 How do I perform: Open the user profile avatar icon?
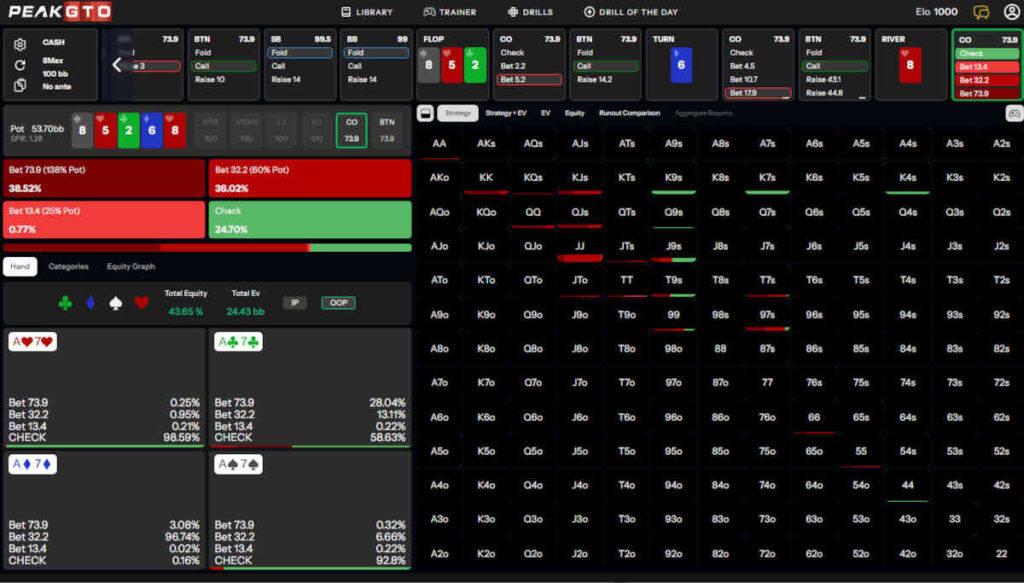(1012, 12)
